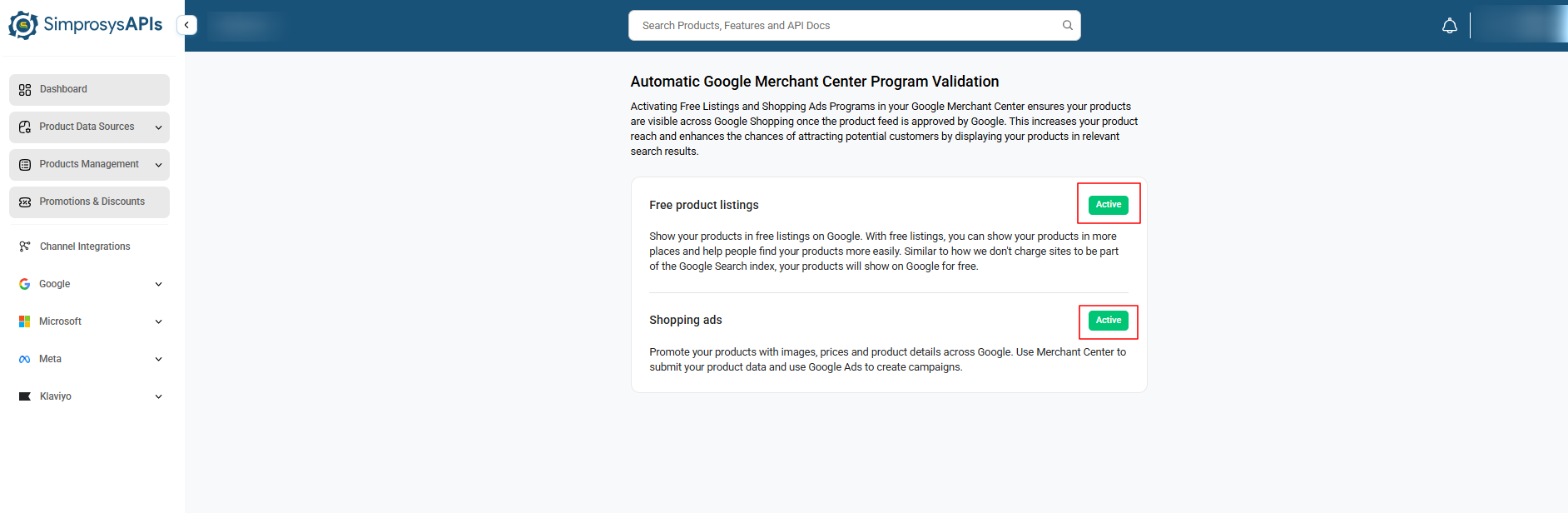The image size is (1568, 513).
Task: Select the Microsoft sidebar item
Action: tap(89, 321)
